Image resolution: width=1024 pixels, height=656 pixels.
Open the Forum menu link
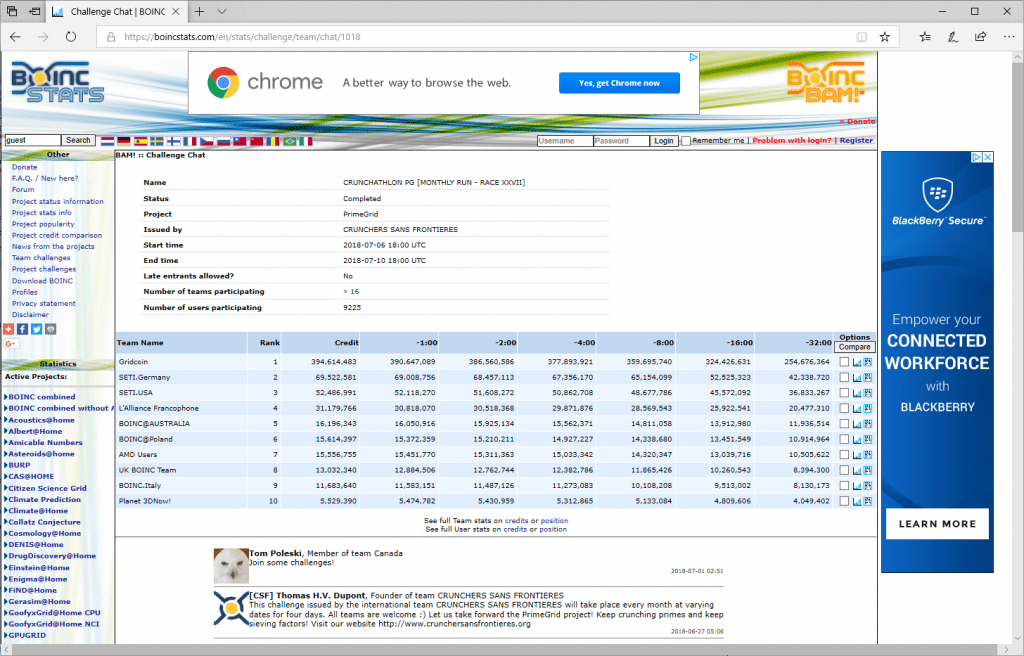23,189
